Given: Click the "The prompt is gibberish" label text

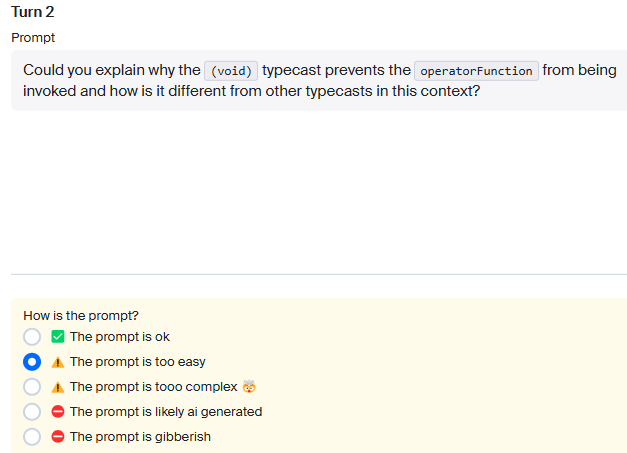Looking at the screenshot, I should coord(140,437).
